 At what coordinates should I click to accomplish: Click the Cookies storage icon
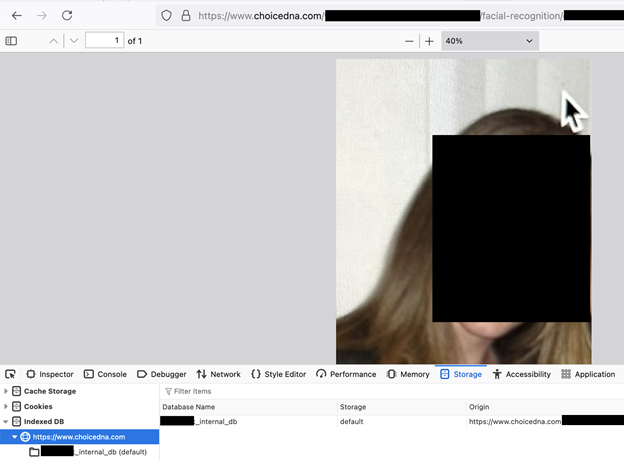pyautogui.click(x=16, y=406)
